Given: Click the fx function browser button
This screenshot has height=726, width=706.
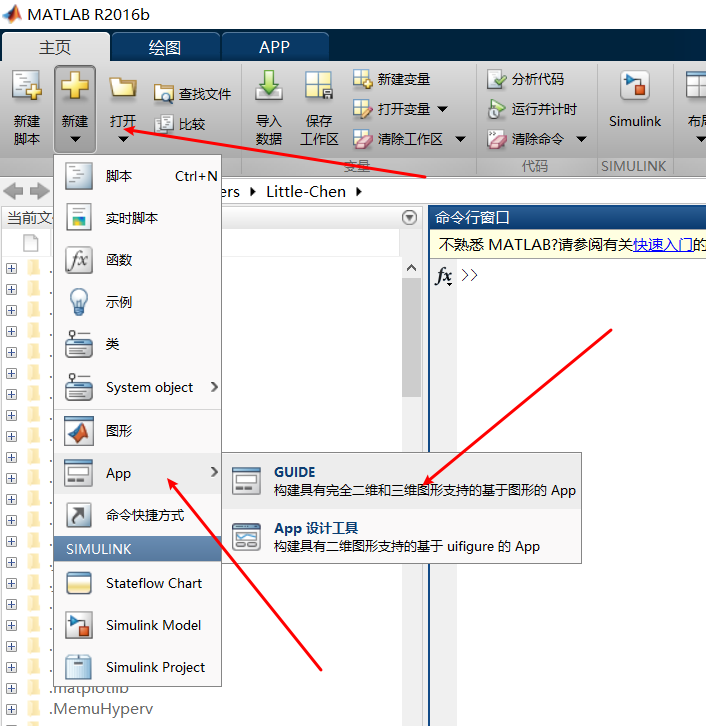Looking at the screenshot, I should (444, 276).
